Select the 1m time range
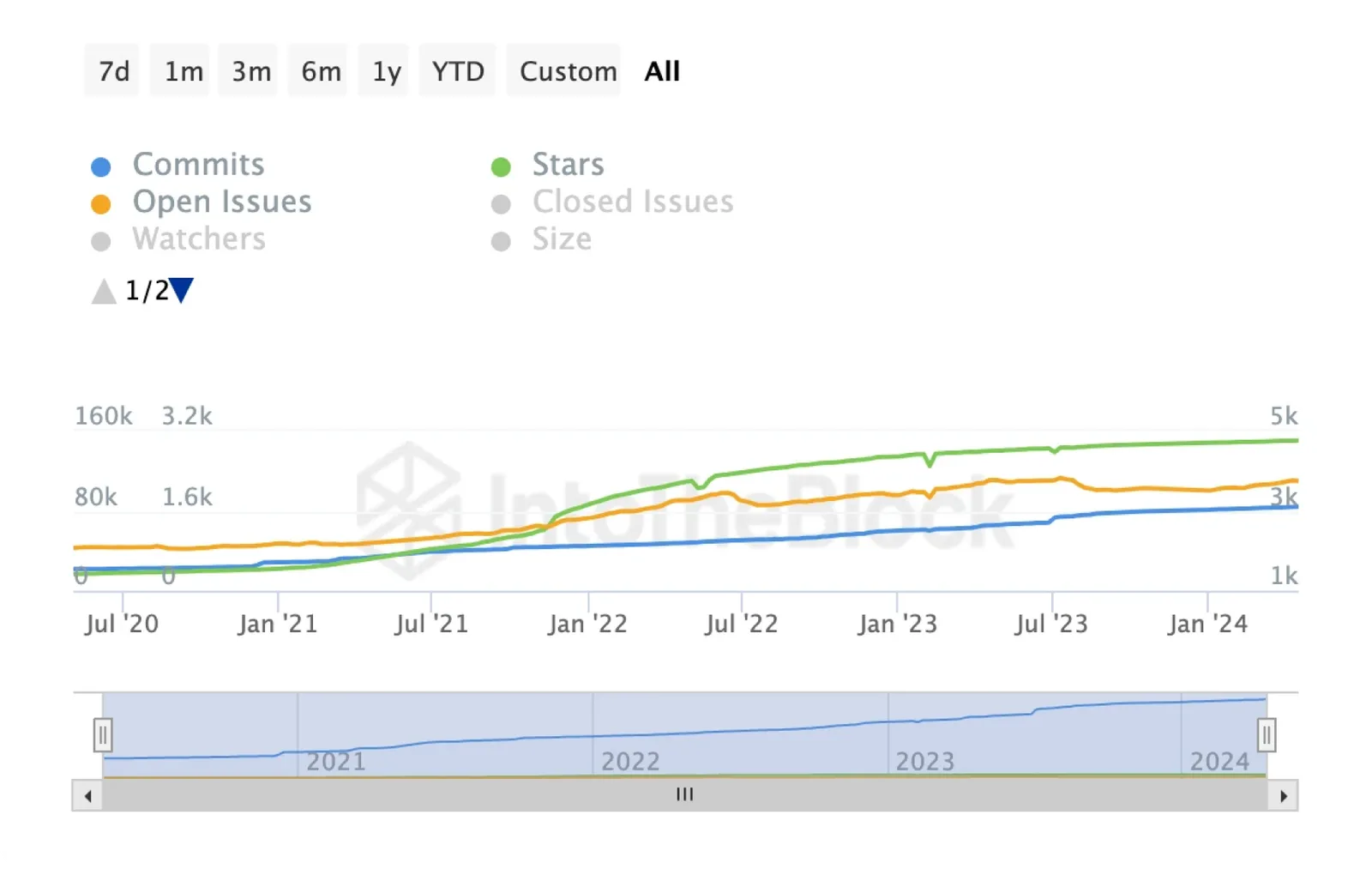Viewport: 1372px width, 875px height. point(183,71)
